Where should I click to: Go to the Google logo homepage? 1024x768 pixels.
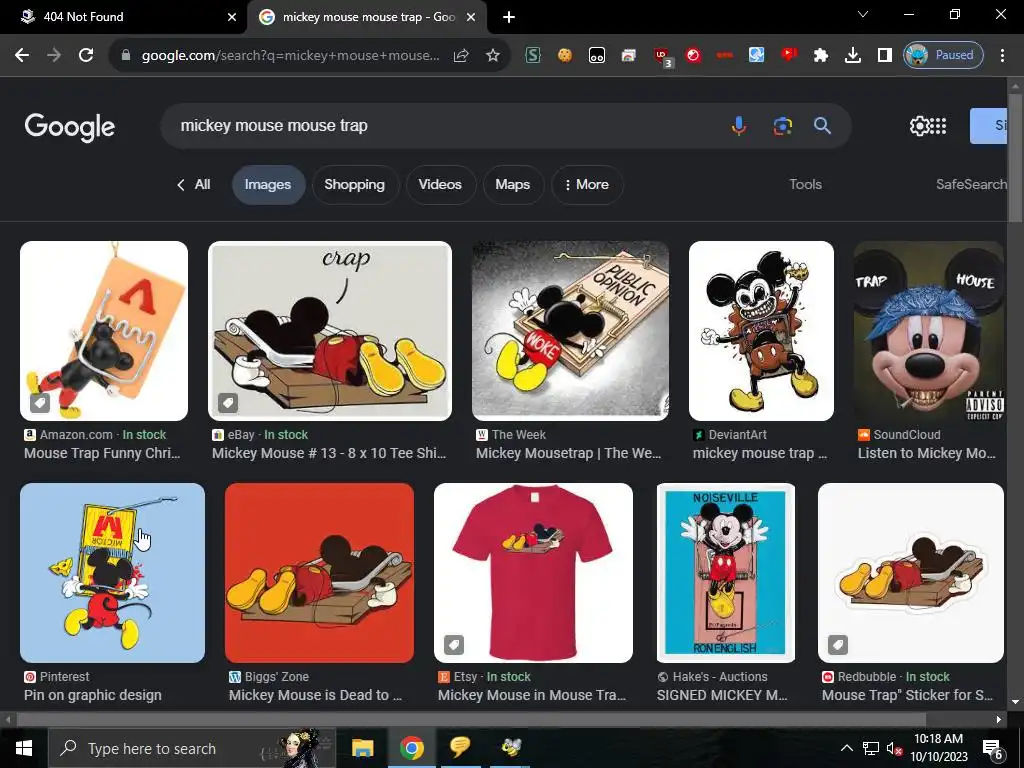click(x=70, y=127)
